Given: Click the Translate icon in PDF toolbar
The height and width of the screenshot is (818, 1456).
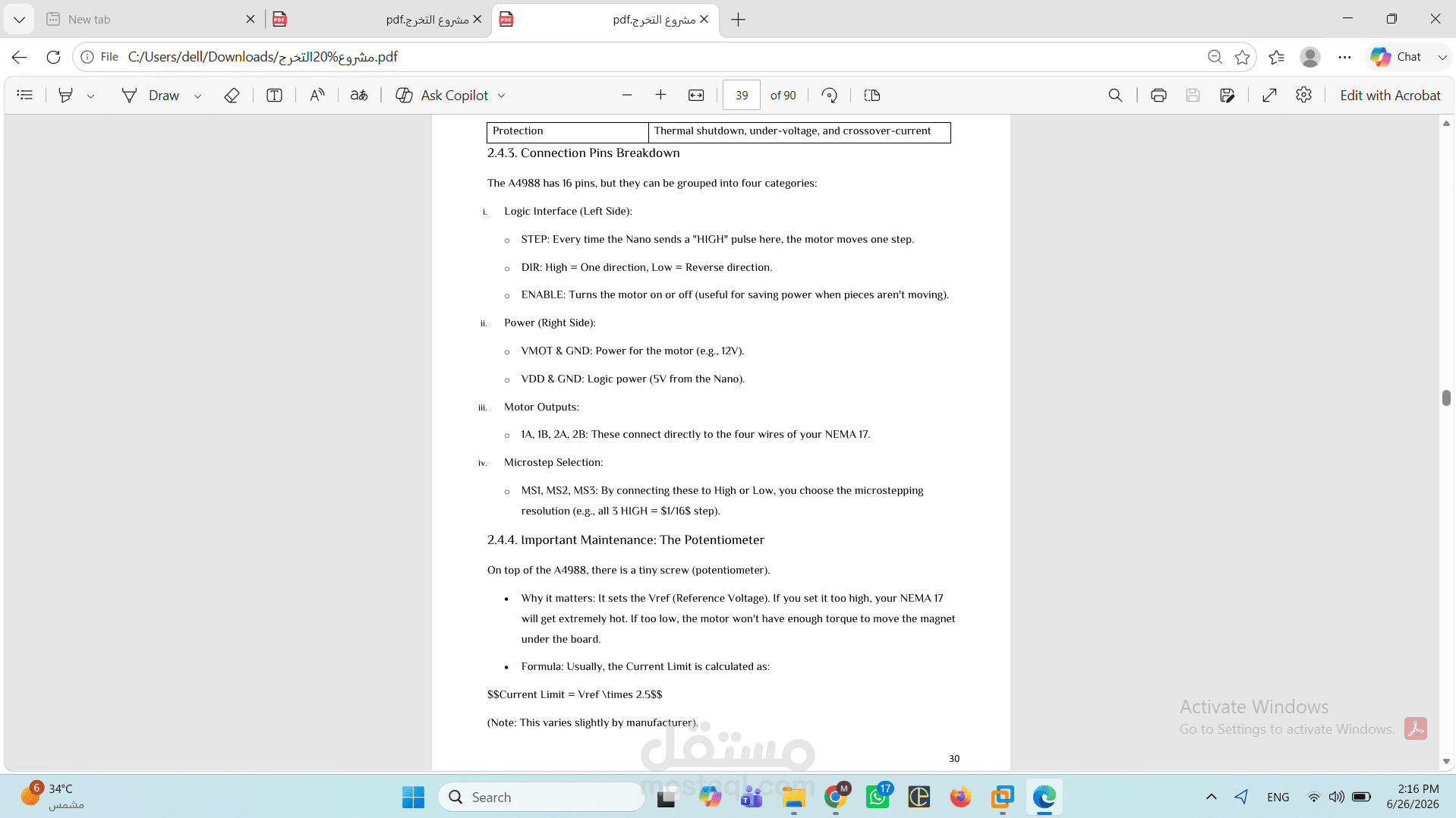Looking at the screenshot, I should pos(359,95).
